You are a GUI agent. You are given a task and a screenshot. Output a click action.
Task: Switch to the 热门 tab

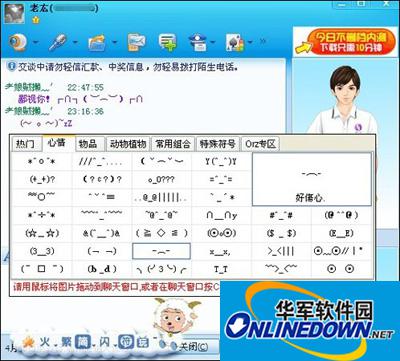[26, 144]
